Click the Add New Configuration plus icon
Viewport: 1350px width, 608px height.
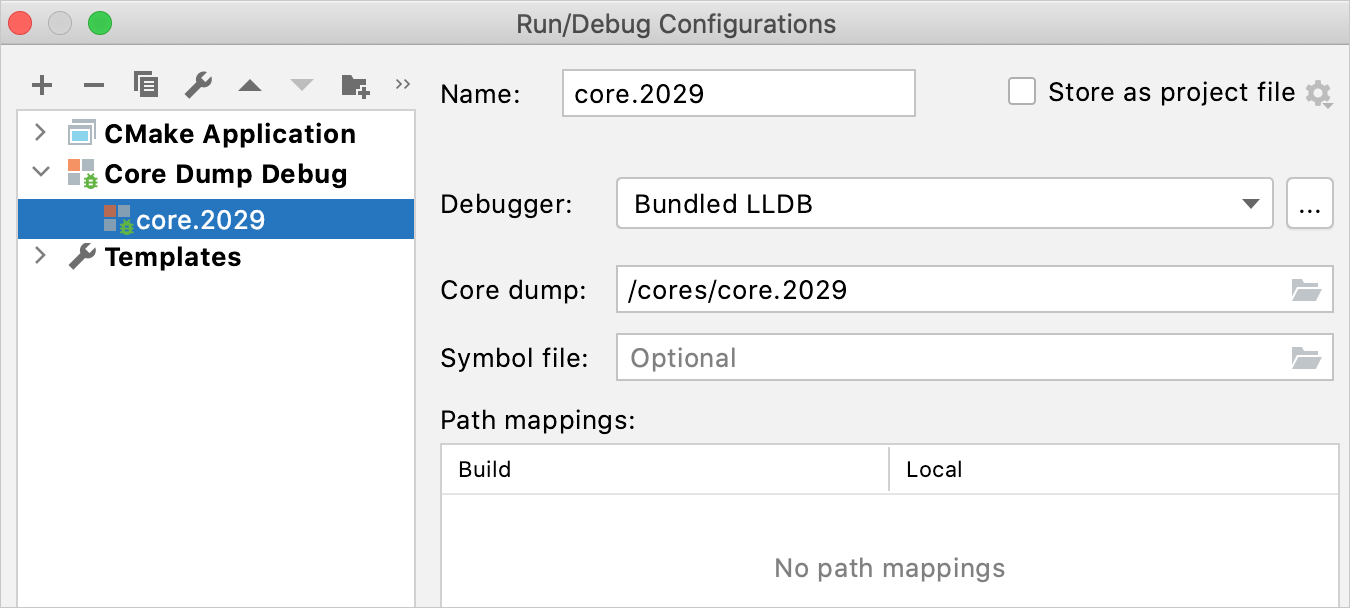(42, 86)
